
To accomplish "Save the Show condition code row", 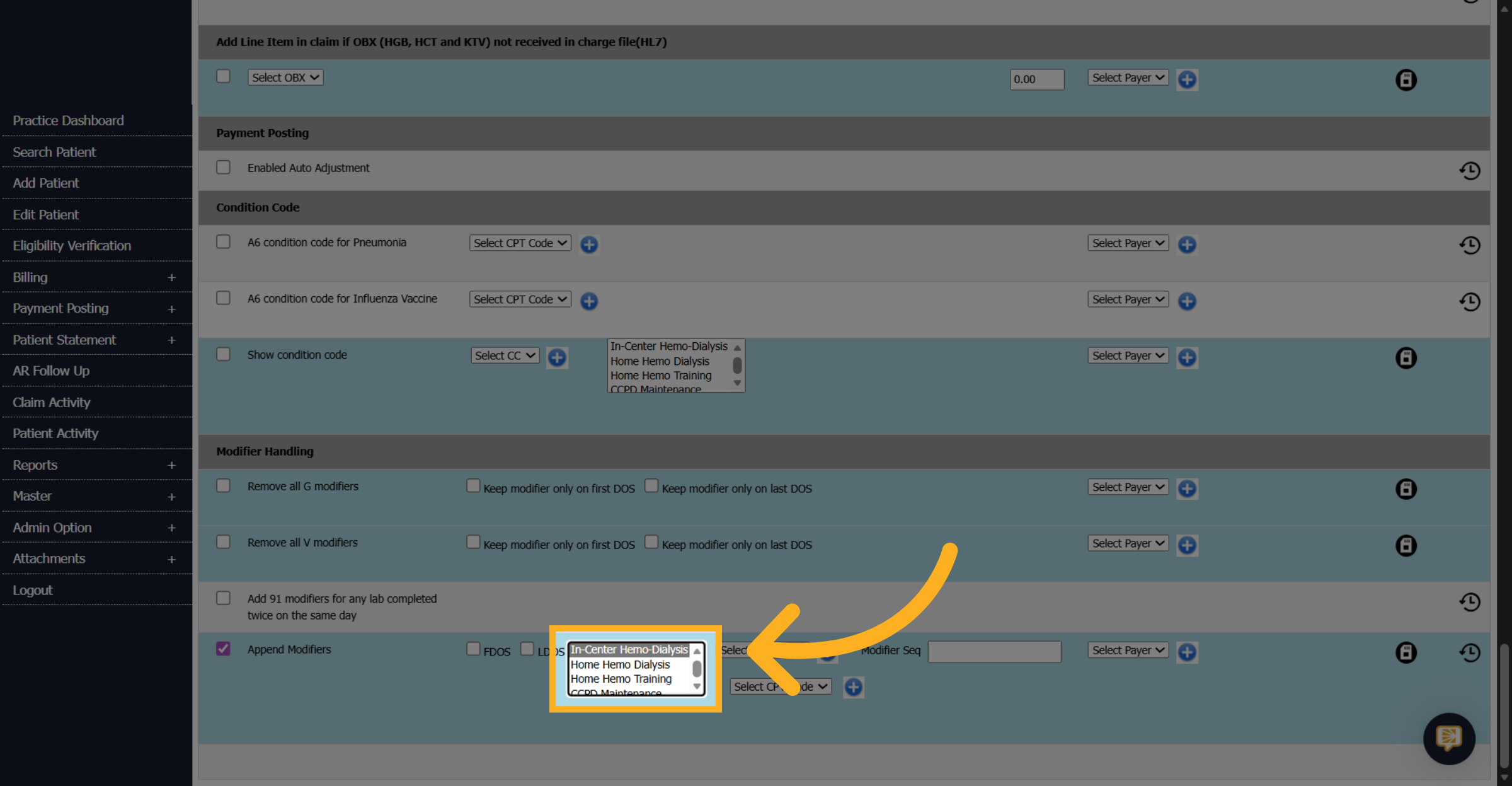I will pos(1406,358).
